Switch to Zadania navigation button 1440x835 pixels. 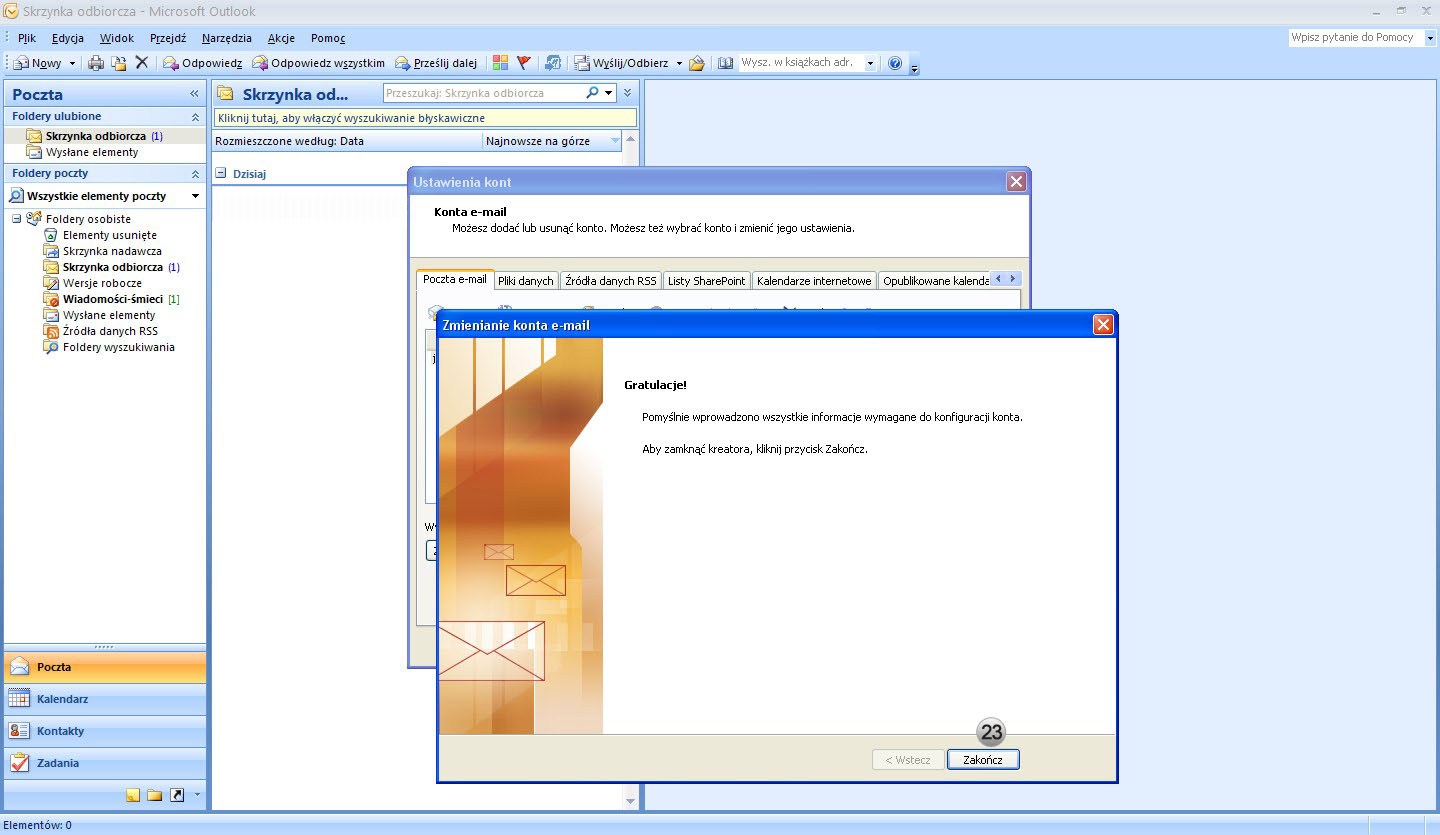[x=105, y=763]
